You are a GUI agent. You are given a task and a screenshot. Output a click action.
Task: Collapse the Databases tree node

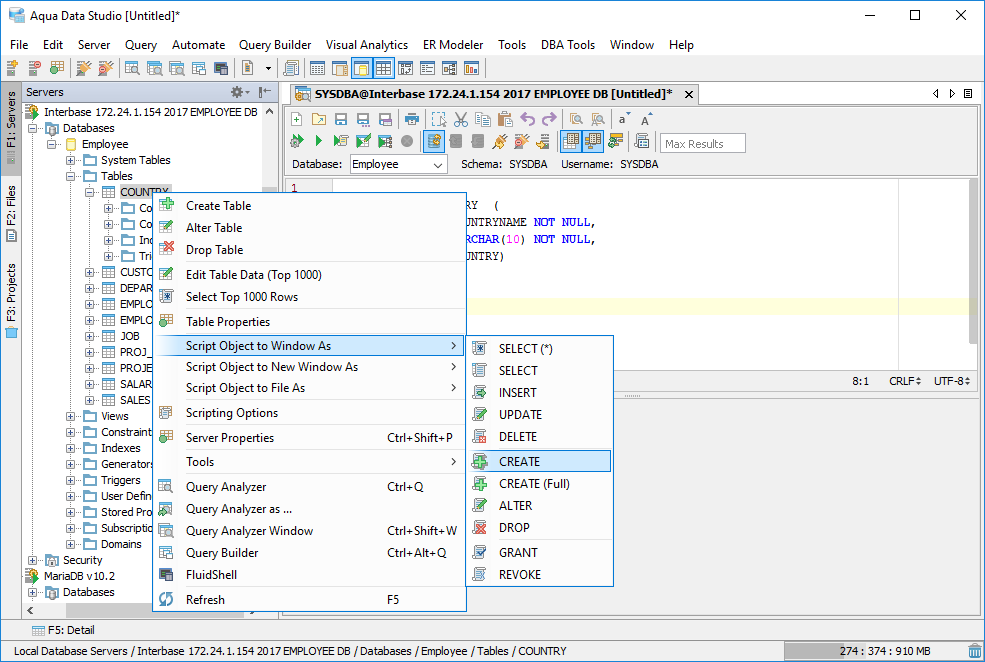(x=32, y=128)
